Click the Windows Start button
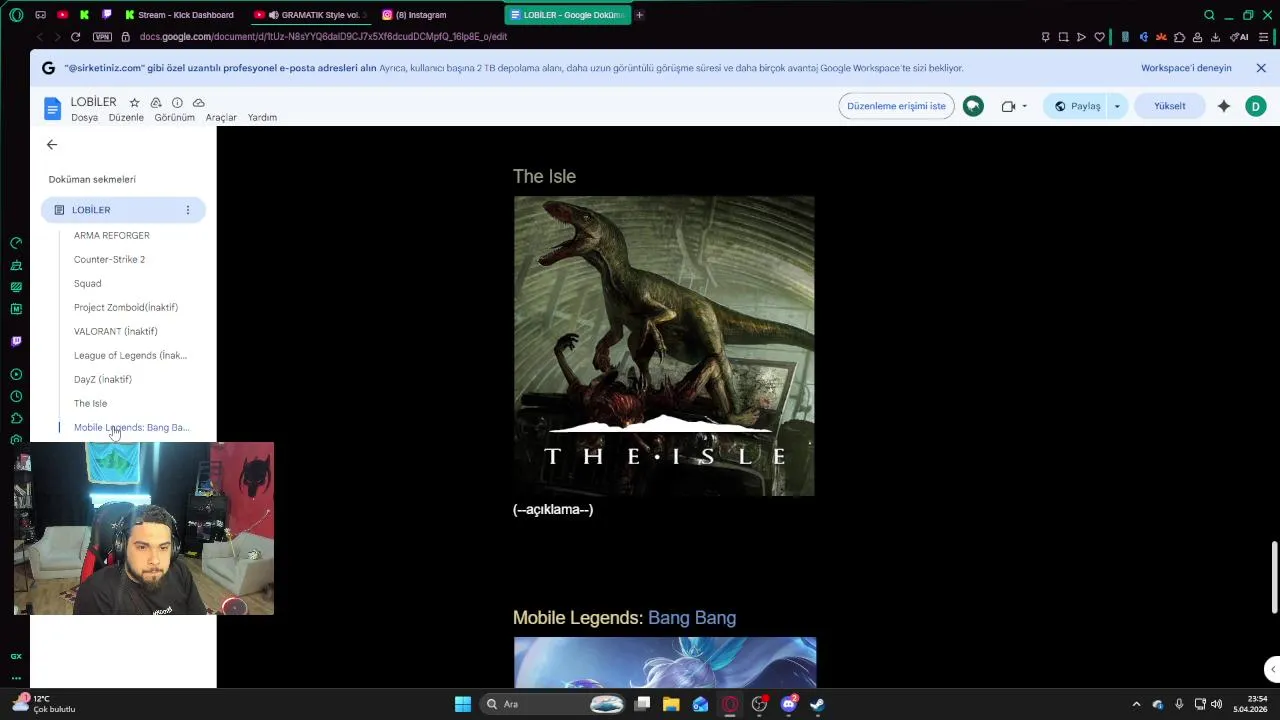Image resolution: width=1280 pixels, height=720 pixels. pyautogui.click(x=463, y=704)
